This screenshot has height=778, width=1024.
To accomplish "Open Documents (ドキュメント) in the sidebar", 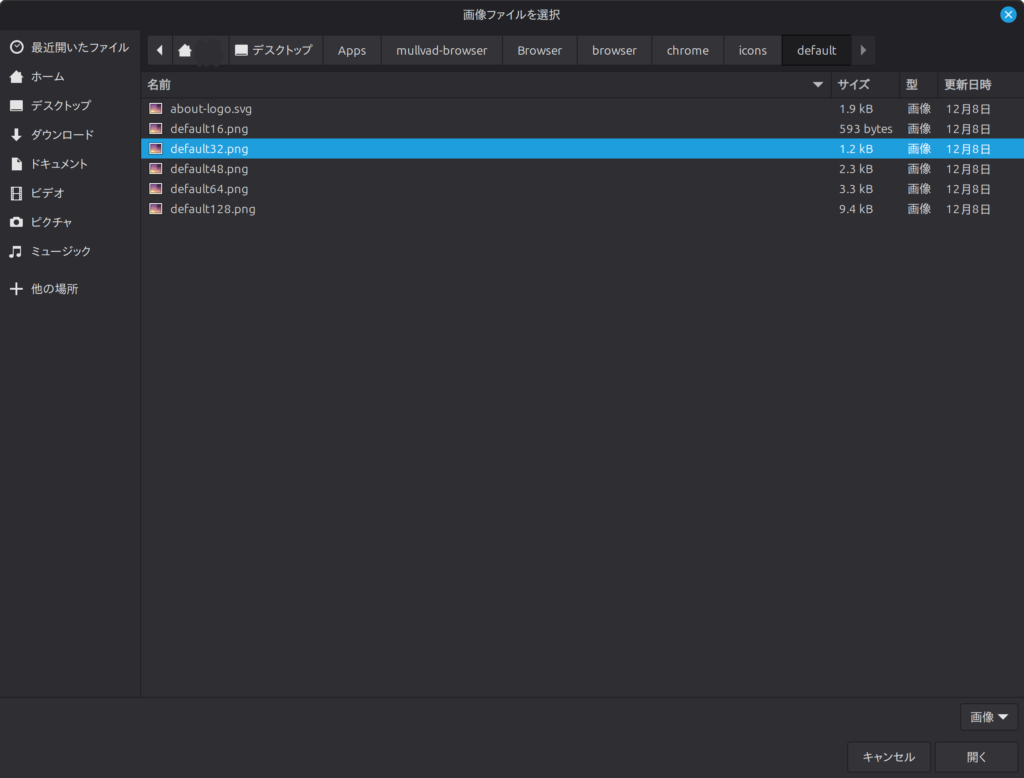I will click(59, 164).
